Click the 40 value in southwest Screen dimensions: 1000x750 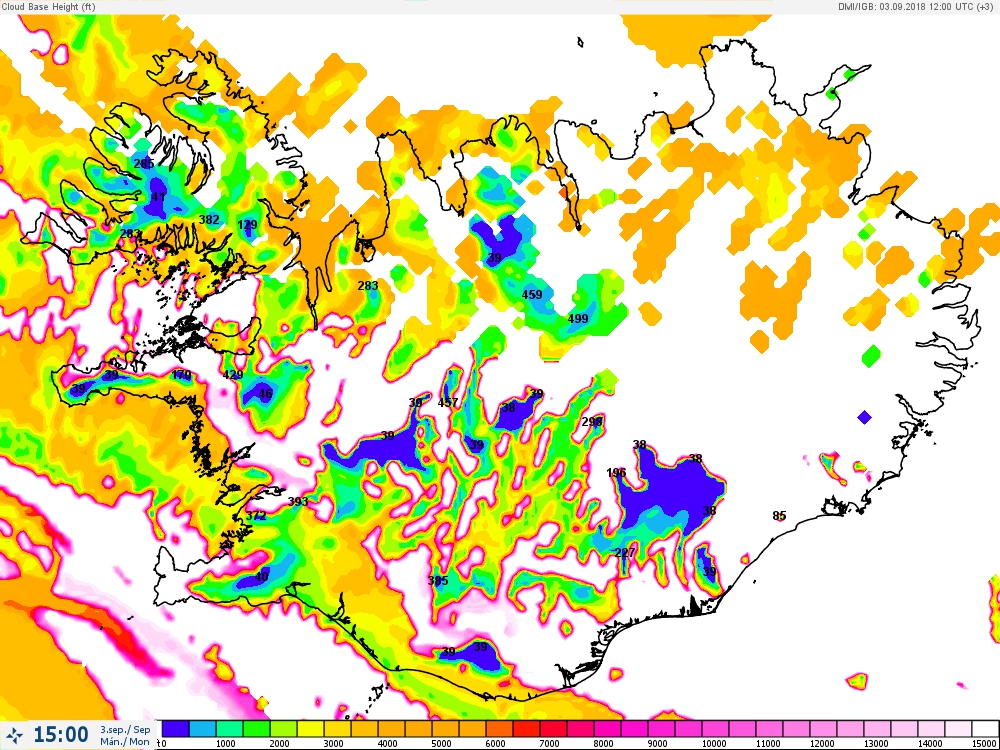tap(261, 577)
